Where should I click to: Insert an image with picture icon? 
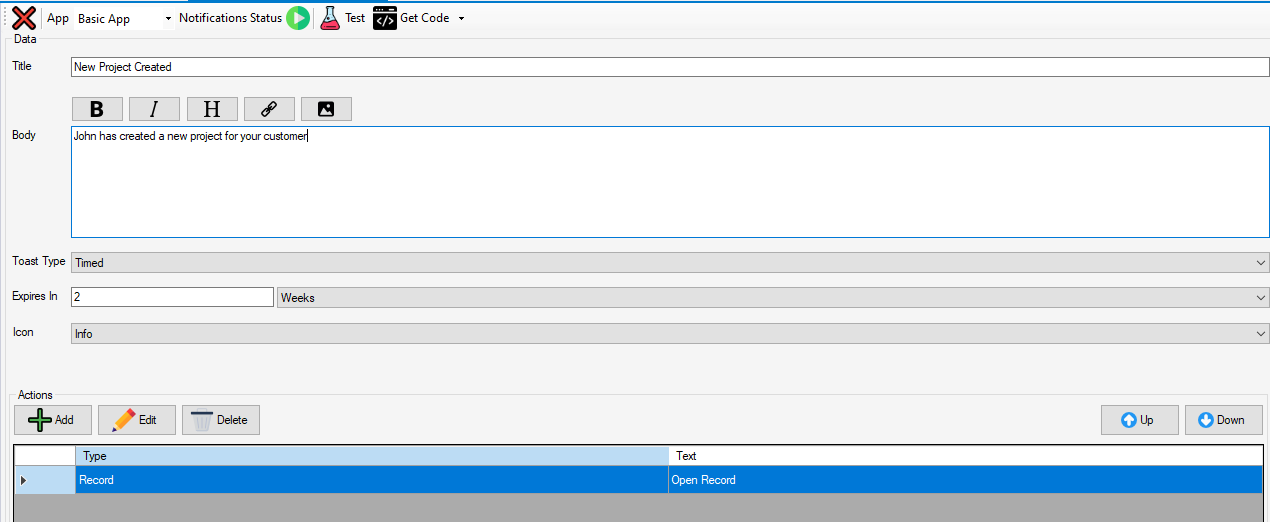click(326, 109)
